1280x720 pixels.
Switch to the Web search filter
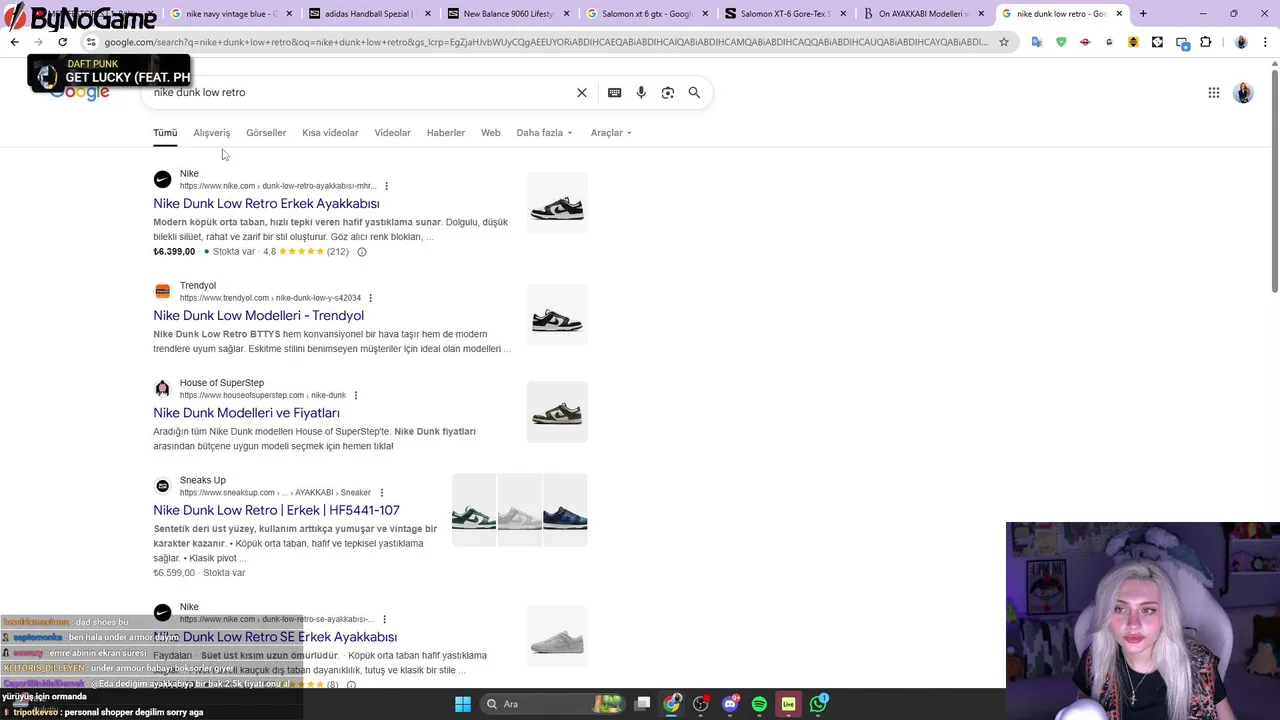point(490,133)
